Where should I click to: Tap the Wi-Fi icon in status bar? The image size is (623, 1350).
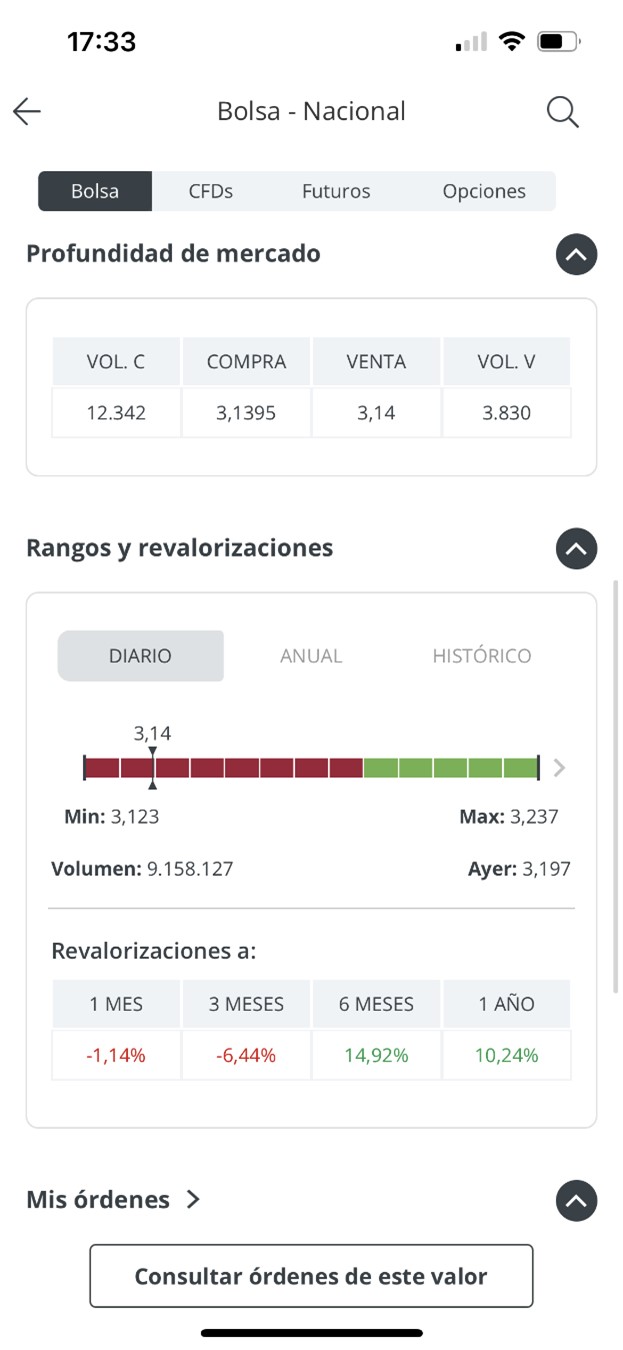click(x=513, y=42)
